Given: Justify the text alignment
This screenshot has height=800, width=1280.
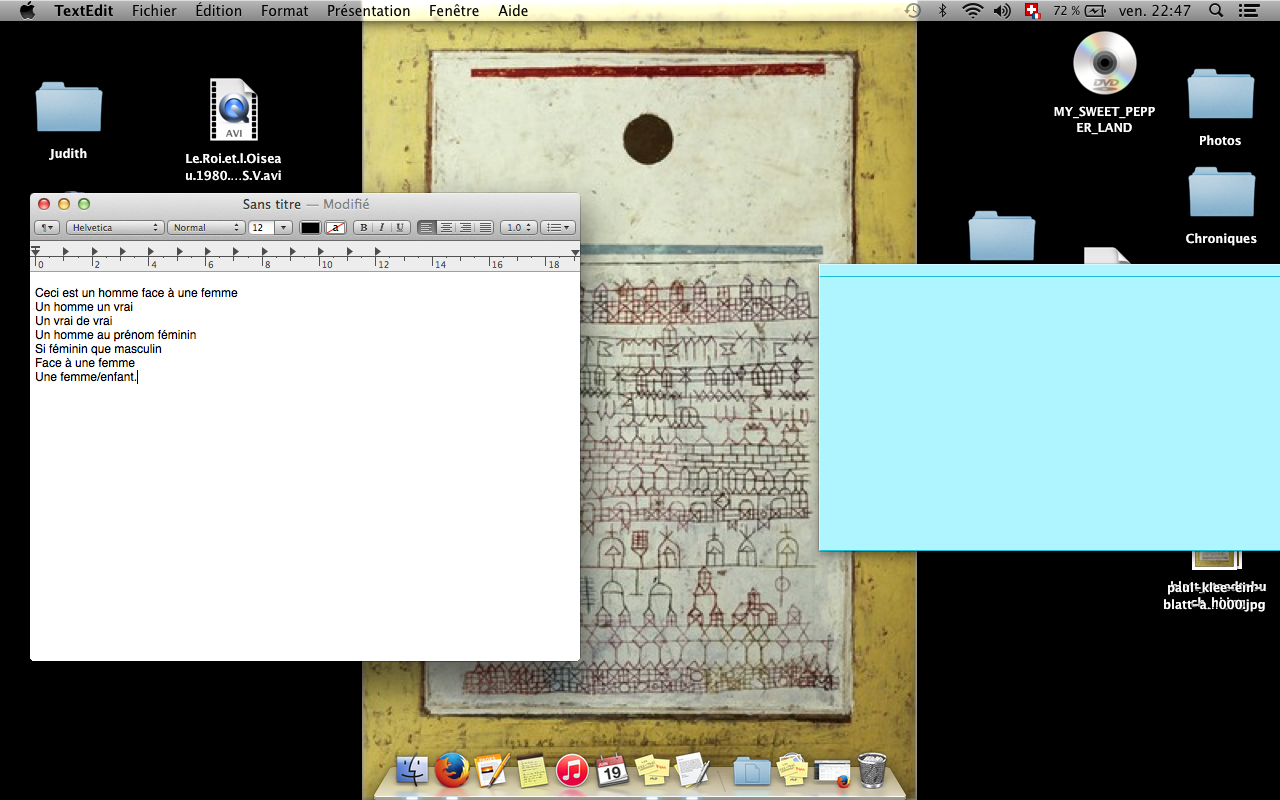Looking at the screenshot, I should [485, 228].
